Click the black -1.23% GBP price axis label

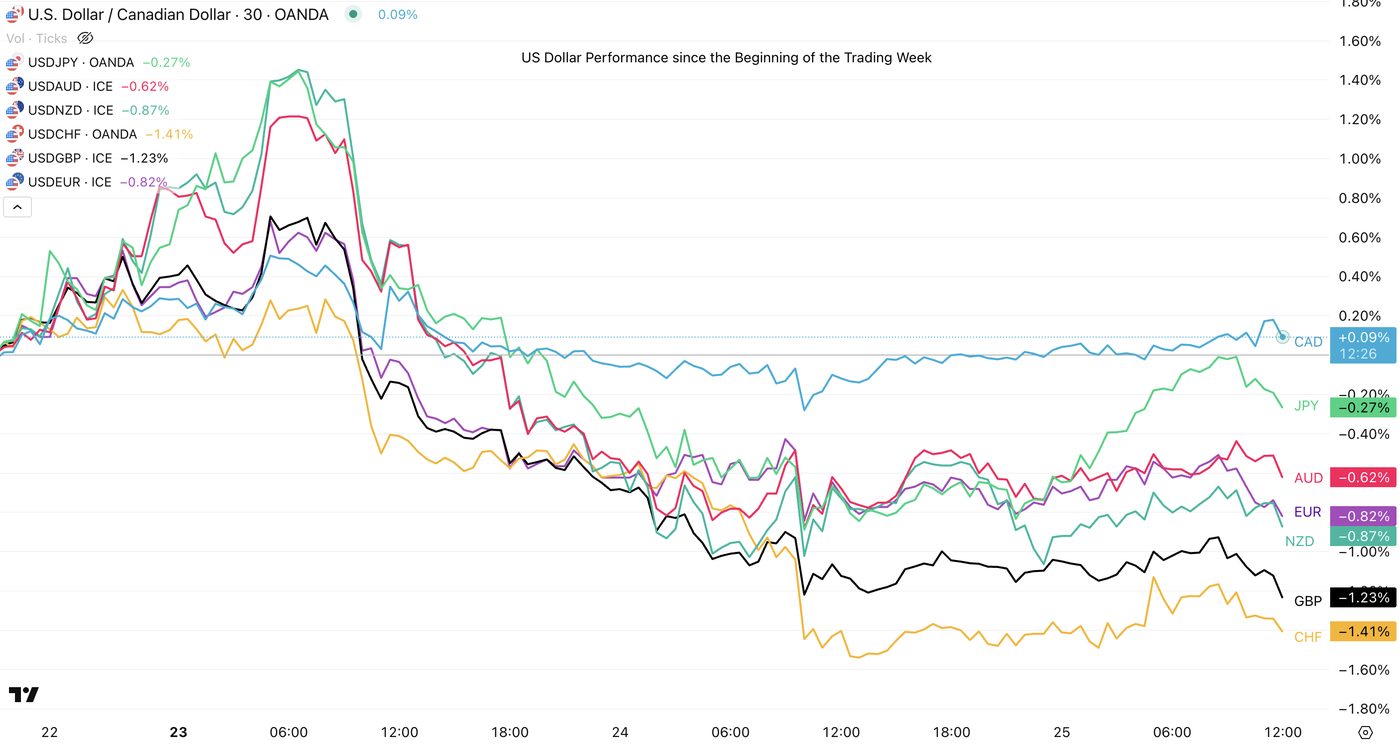pyautogui.click(x=1363, y=598)
